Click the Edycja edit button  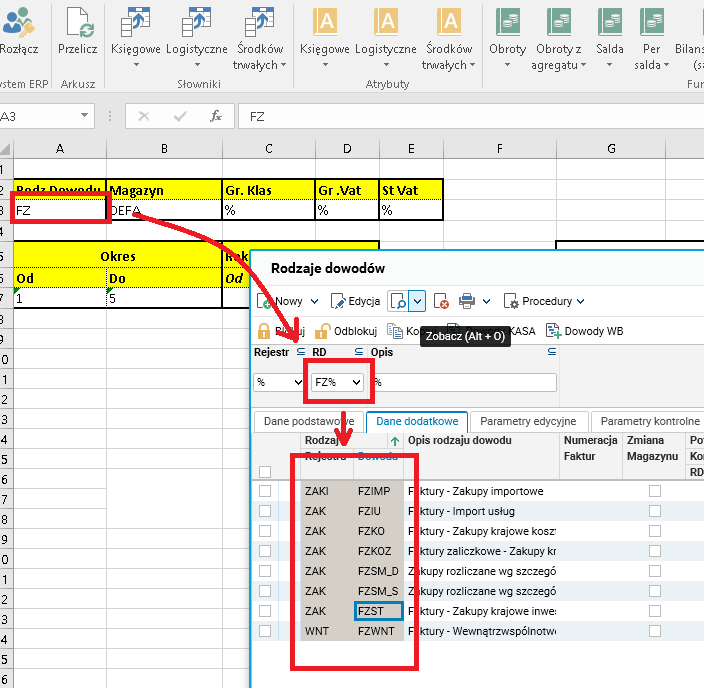(356, 301)
